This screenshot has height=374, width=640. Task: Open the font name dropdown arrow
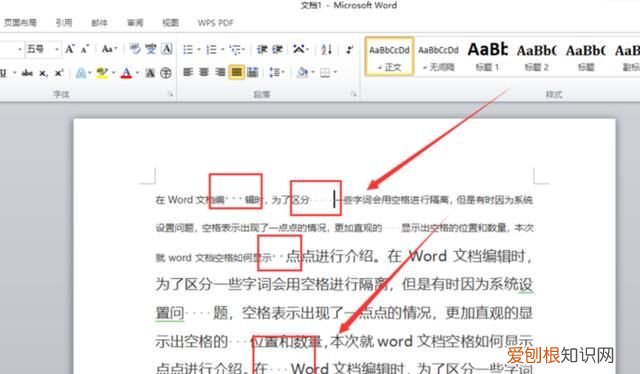click(x=20, y=49)
